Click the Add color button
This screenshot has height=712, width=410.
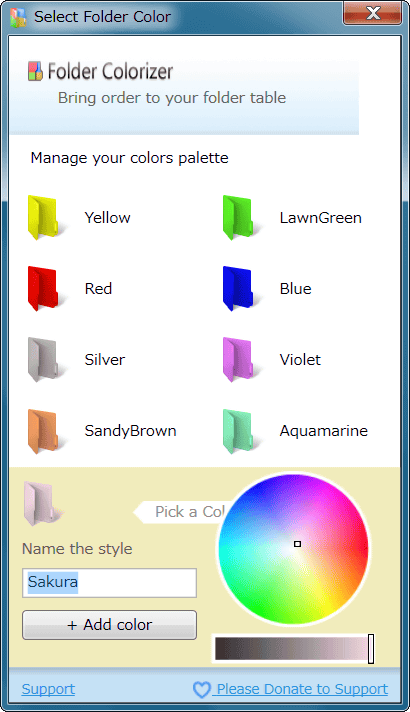tap(109, 625)
